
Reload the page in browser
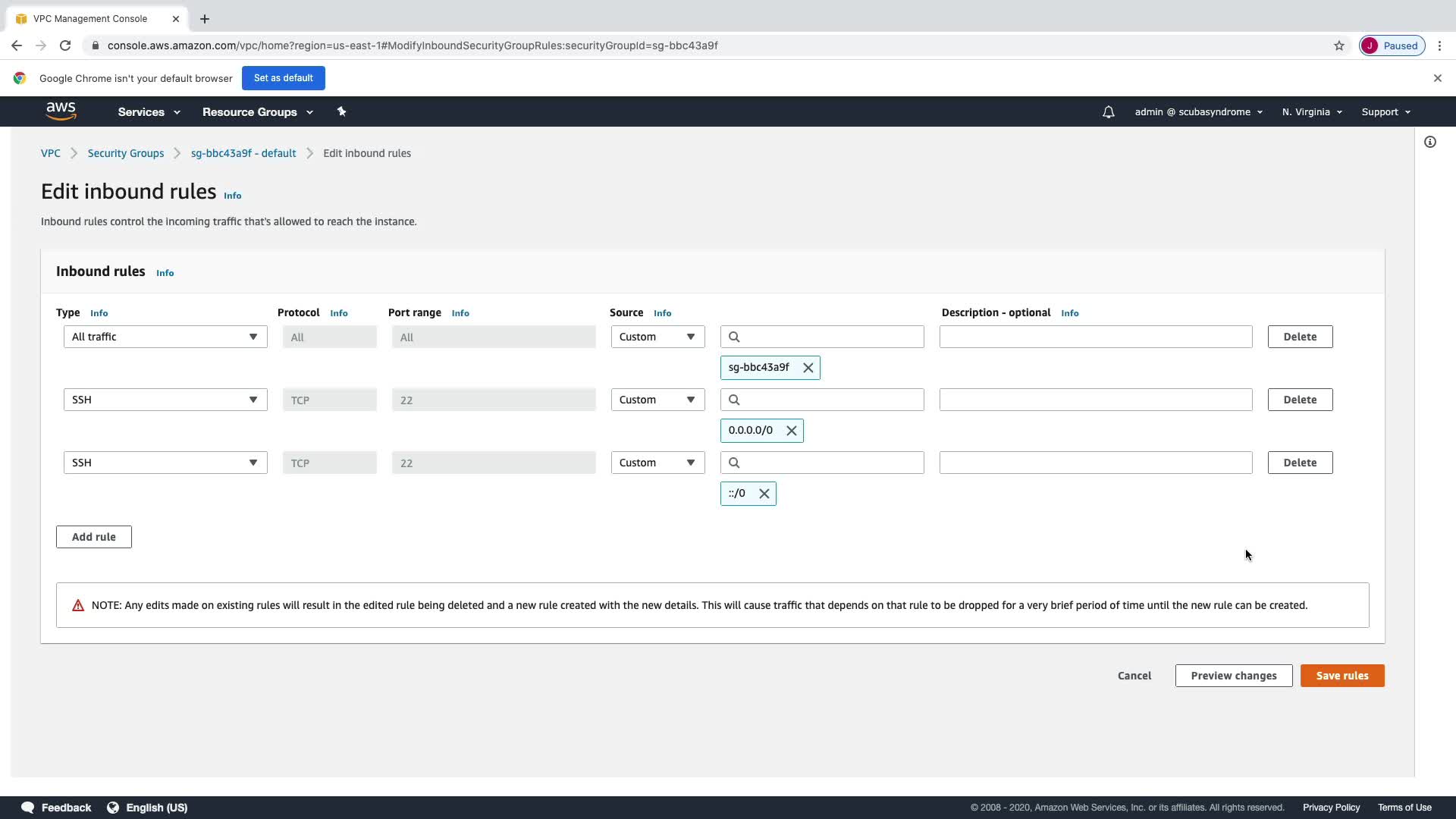coord(65,45)
